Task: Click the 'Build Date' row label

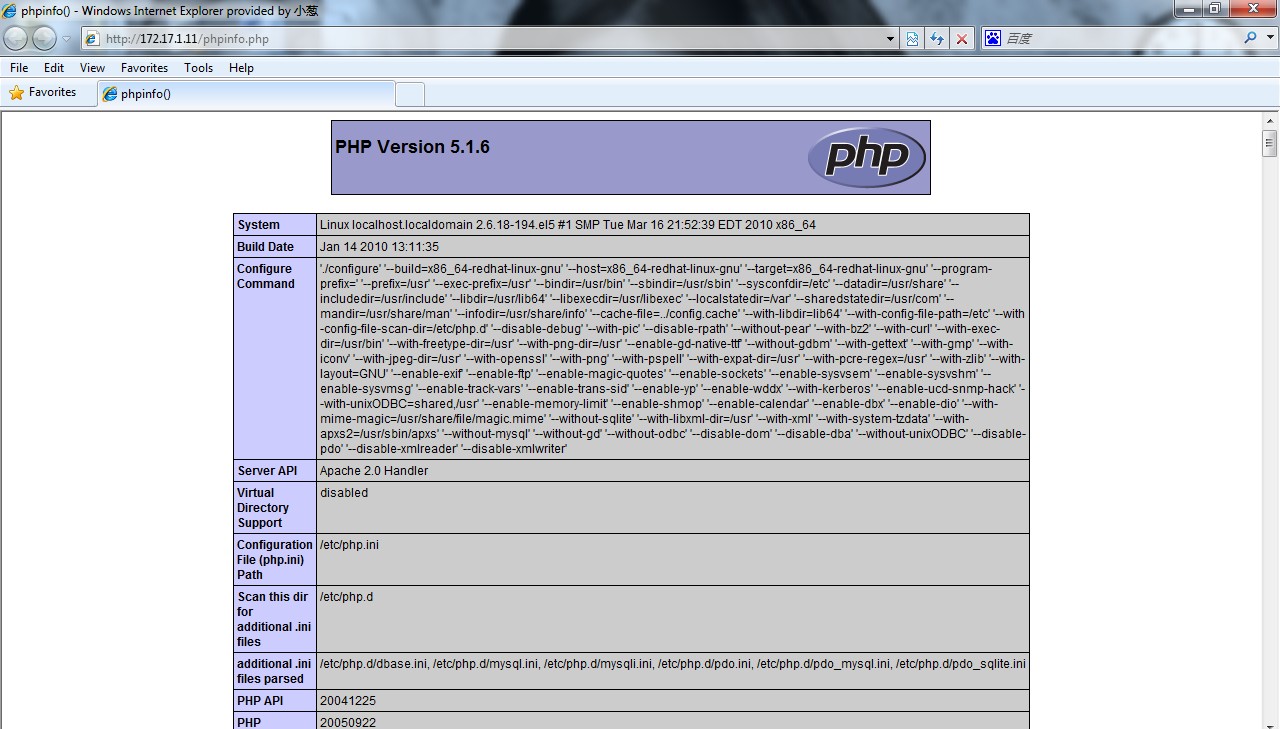Action: point(265,247)
